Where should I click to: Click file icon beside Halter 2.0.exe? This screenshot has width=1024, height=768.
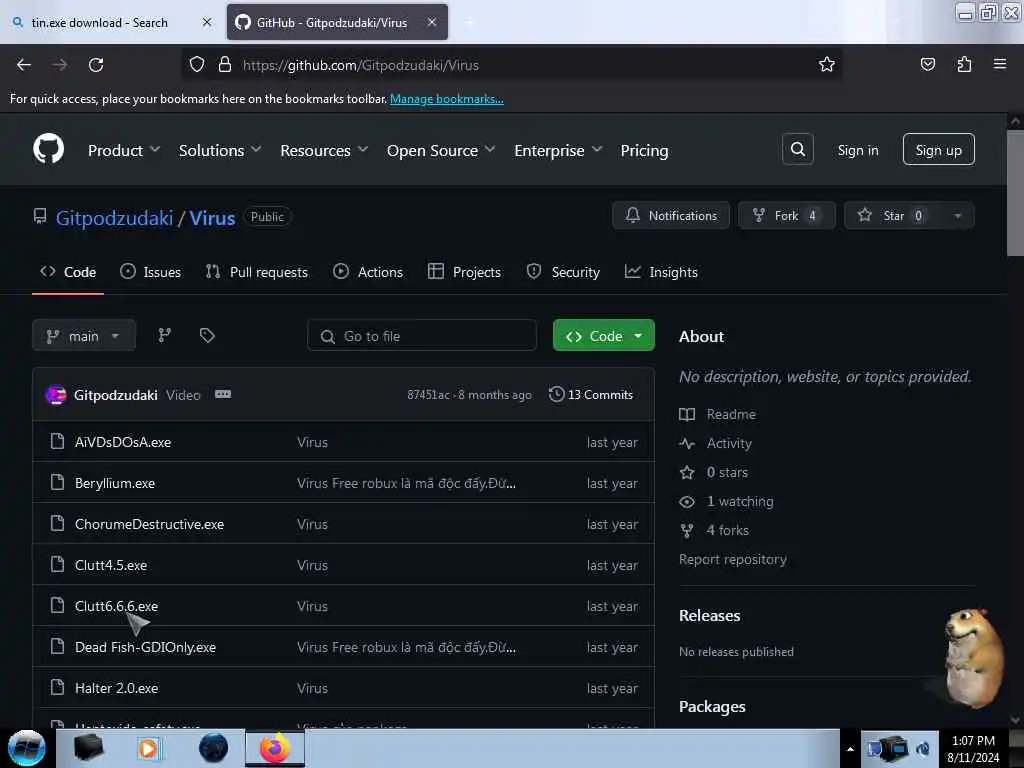(57, 688)
